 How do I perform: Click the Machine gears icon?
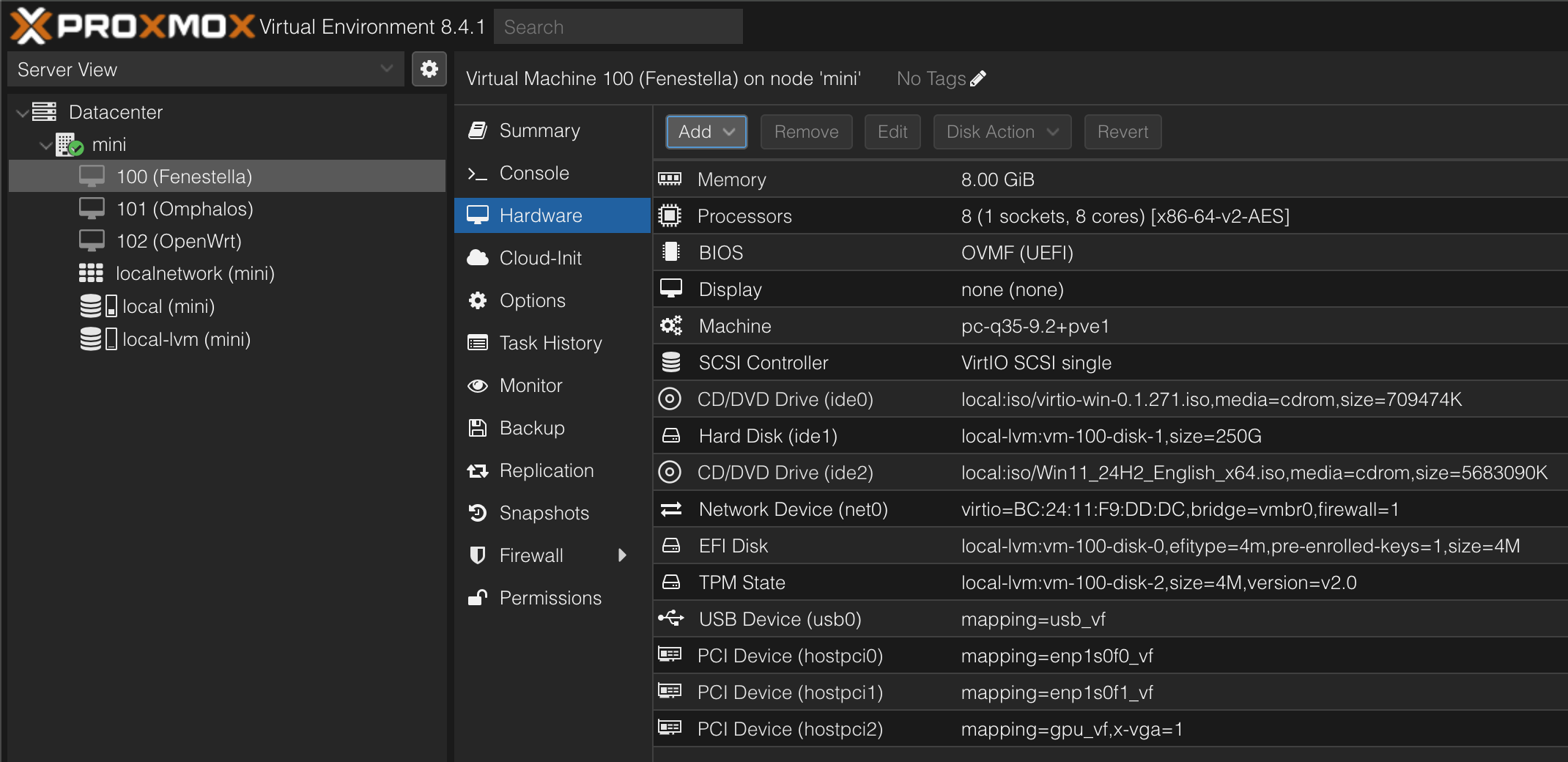click(x=671, y=325)
